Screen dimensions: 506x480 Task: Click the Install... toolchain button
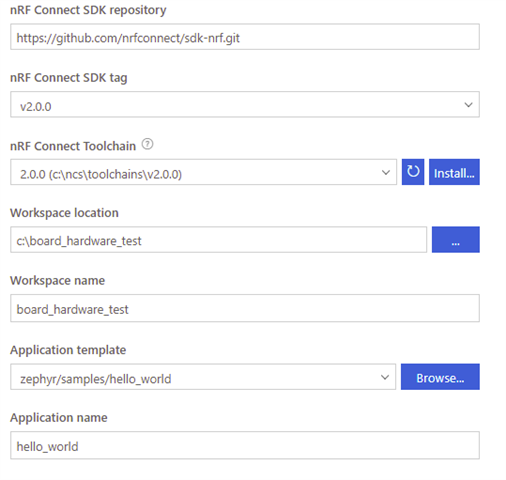click(x=454, y=172)
